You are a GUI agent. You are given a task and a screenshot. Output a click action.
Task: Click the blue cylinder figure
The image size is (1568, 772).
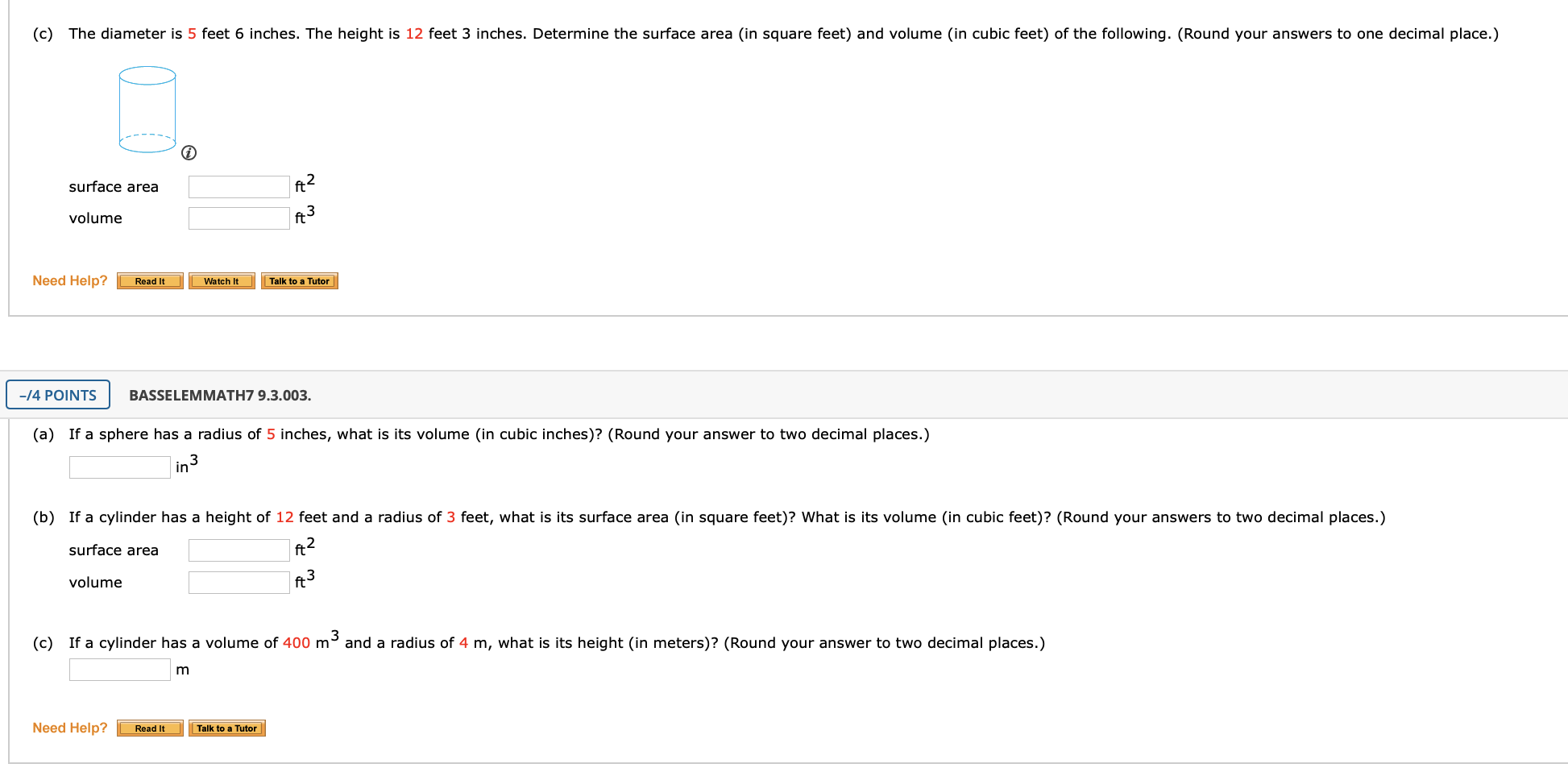click(147, 110)
